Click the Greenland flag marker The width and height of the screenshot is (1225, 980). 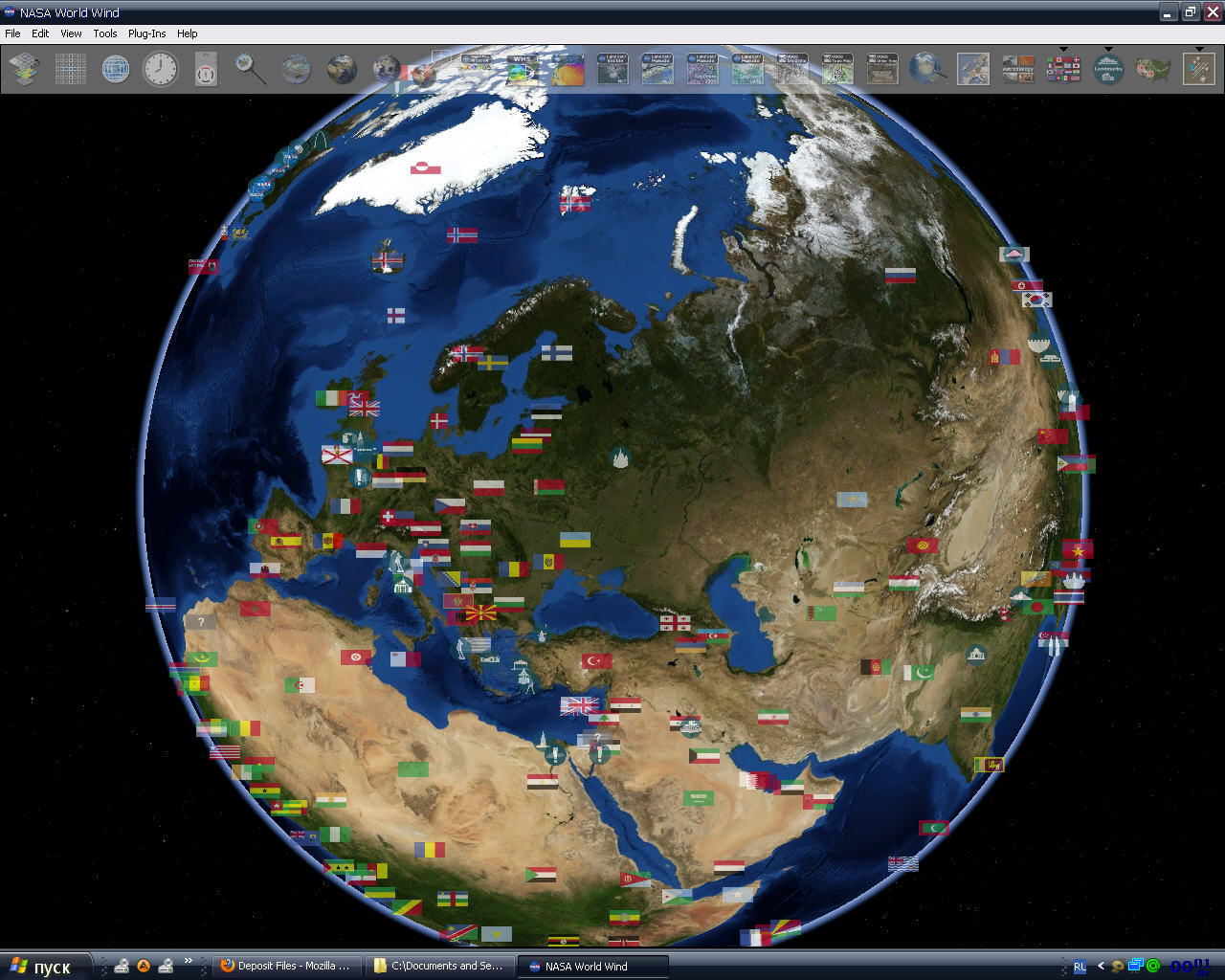(426, 168)
